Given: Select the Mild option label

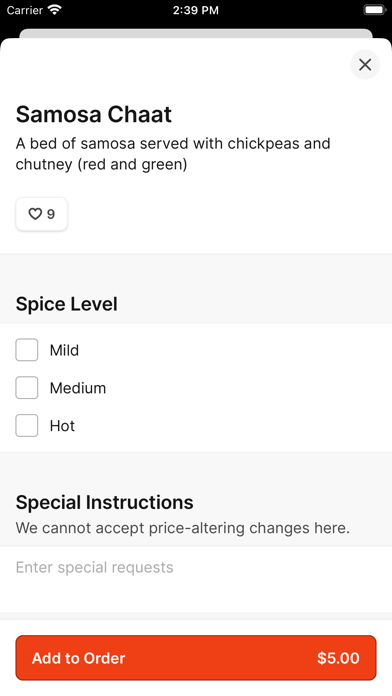Looking at the screenshot, I should [64, 350].
